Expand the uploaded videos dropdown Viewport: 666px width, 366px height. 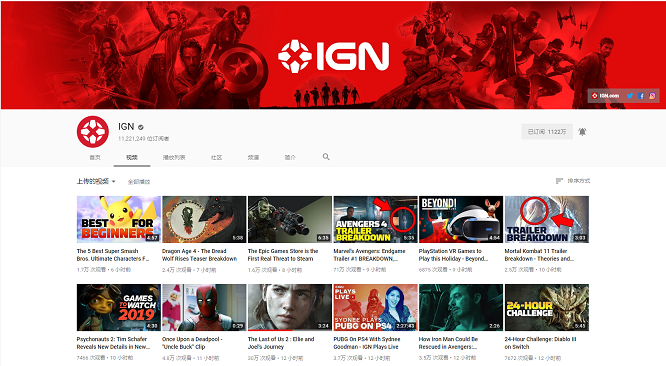[96, 181]
